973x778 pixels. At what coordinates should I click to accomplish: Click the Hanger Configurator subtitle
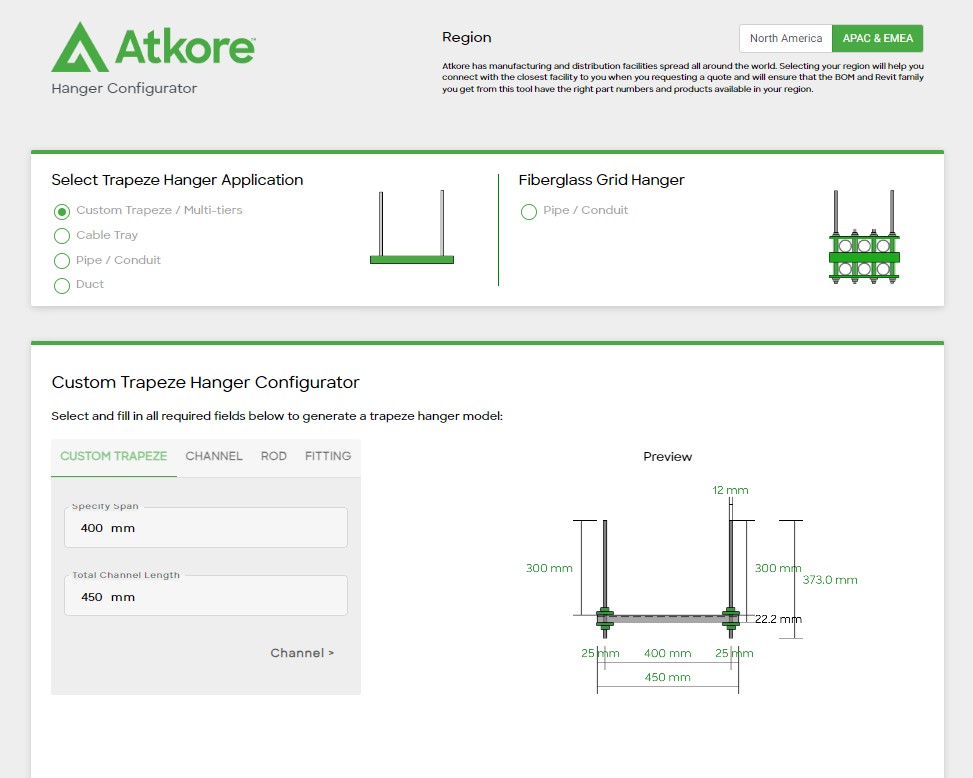(124, 88)
